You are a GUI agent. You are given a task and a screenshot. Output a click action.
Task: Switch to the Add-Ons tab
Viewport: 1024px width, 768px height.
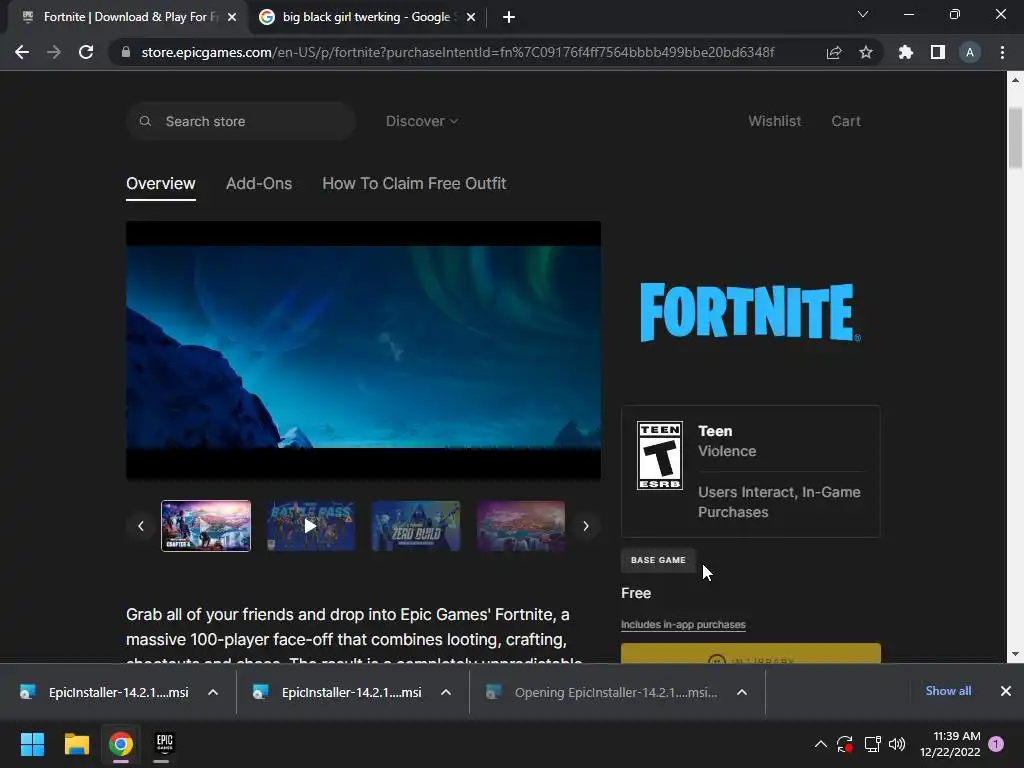click(259, 184)
